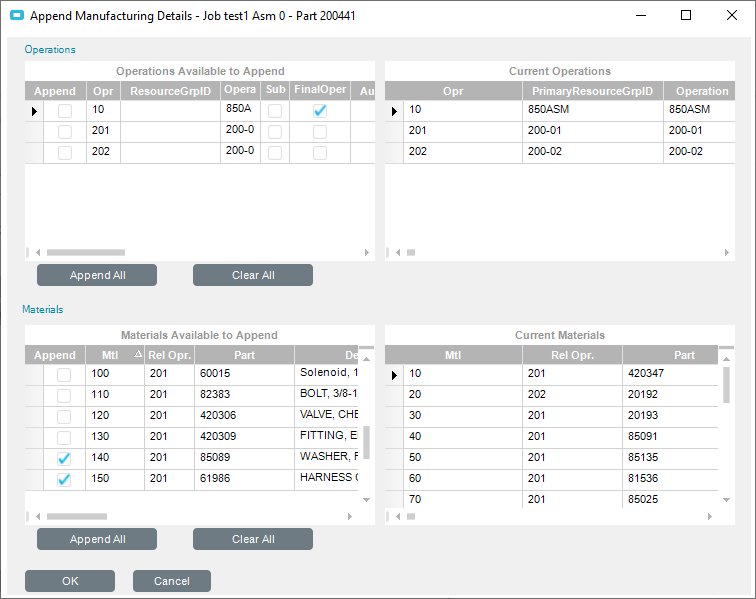Check Append box for material 120
The height and width of the screenshot is (599, 756).
tap(64, 417)
